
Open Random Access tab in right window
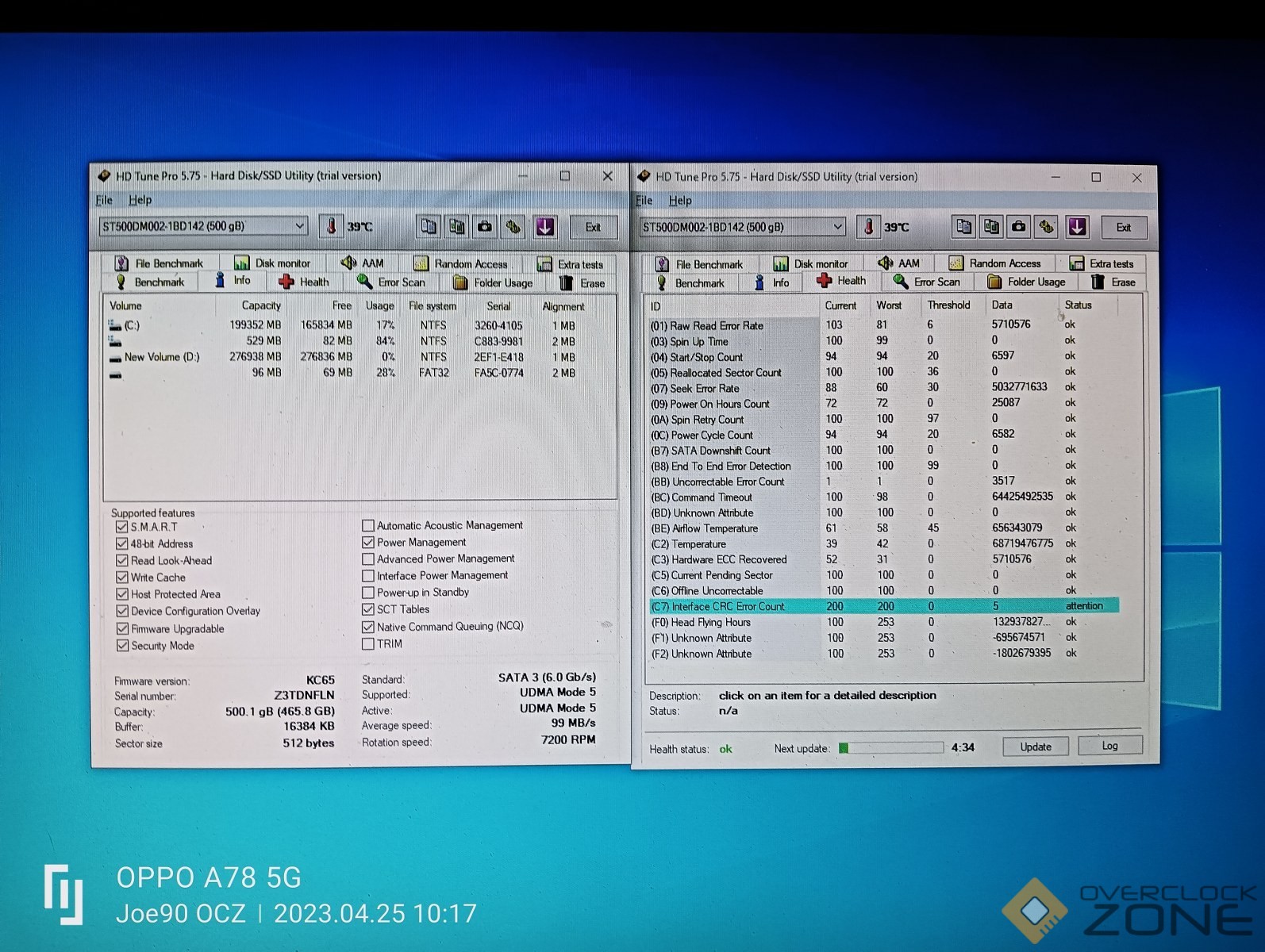pos(995,263)
